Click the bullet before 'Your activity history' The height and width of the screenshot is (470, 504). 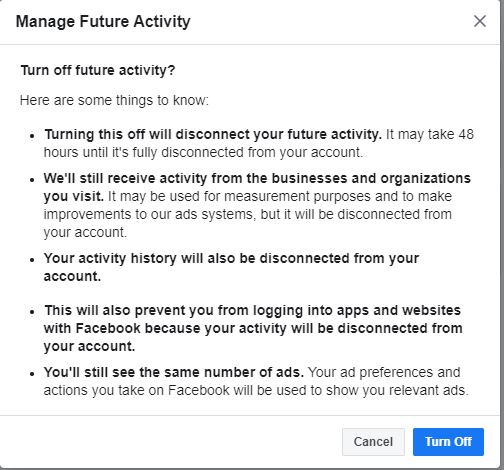click(32, 260)
